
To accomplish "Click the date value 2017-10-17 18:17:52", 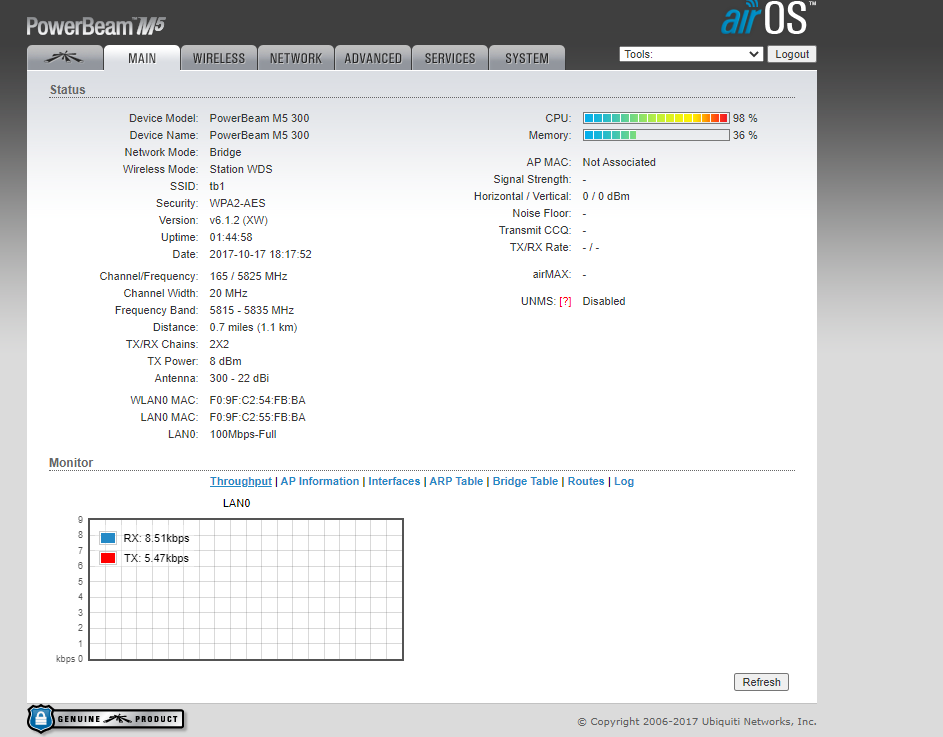I will pos(260,254).
